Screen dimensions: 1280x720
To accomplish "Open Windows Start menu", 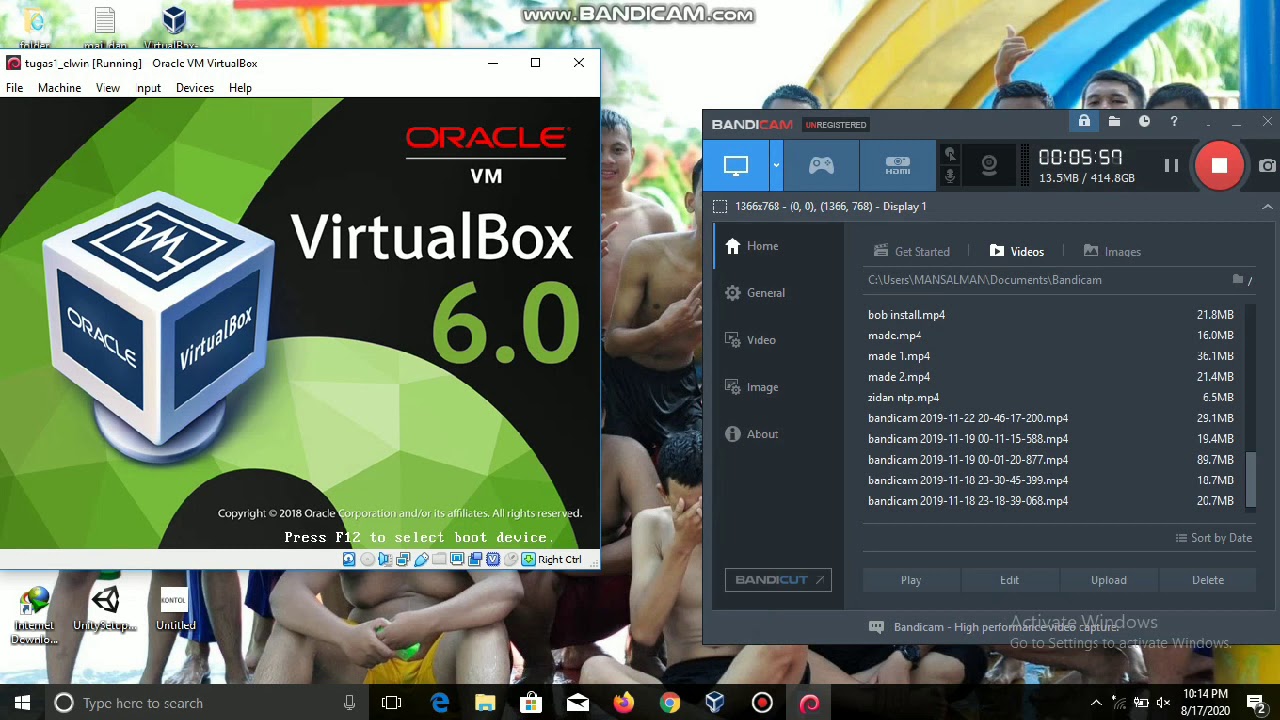I will [22, 703].
